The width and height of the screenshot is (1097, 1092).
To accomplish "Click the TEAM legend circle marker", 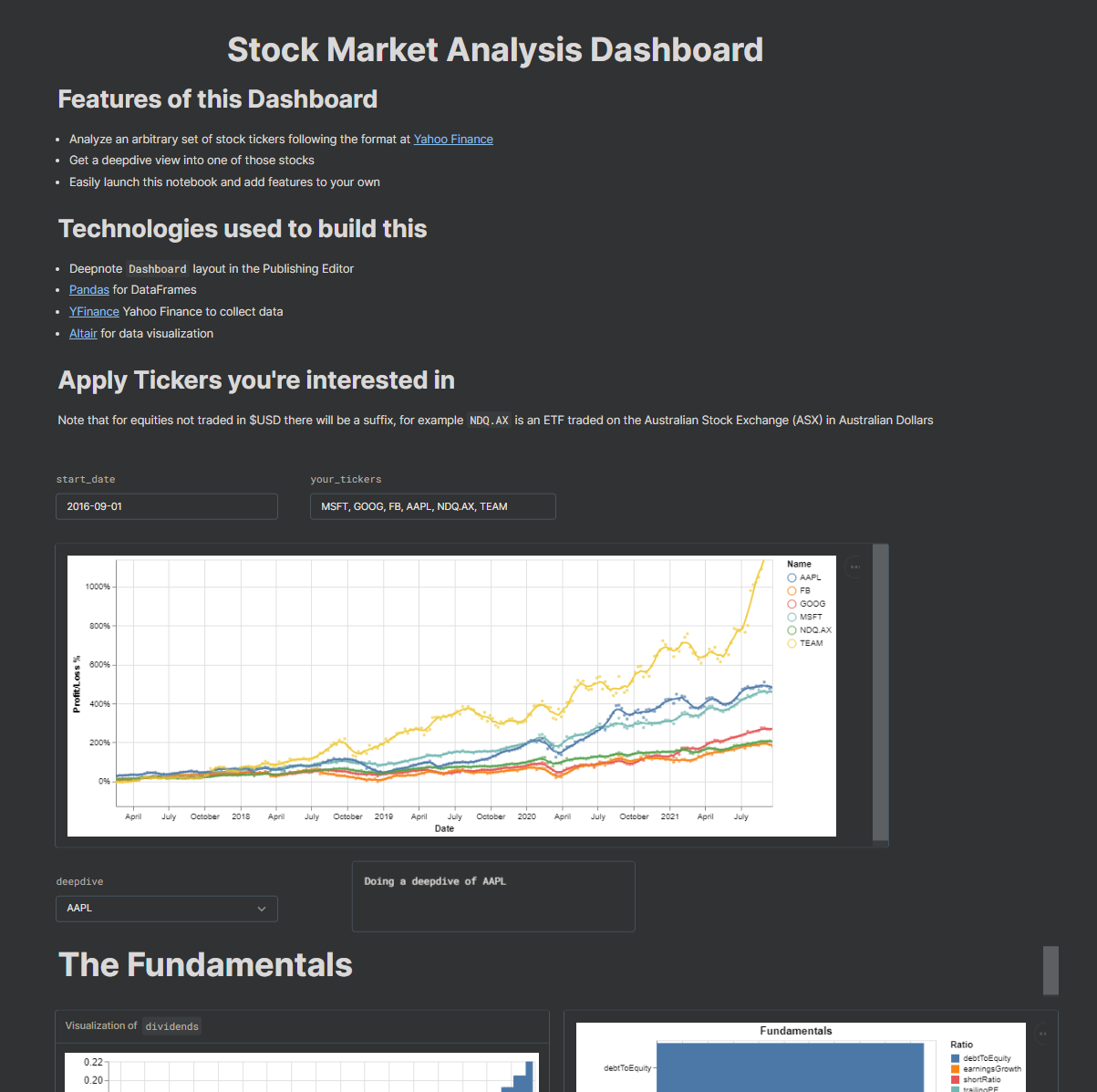I will click(792, 643).
